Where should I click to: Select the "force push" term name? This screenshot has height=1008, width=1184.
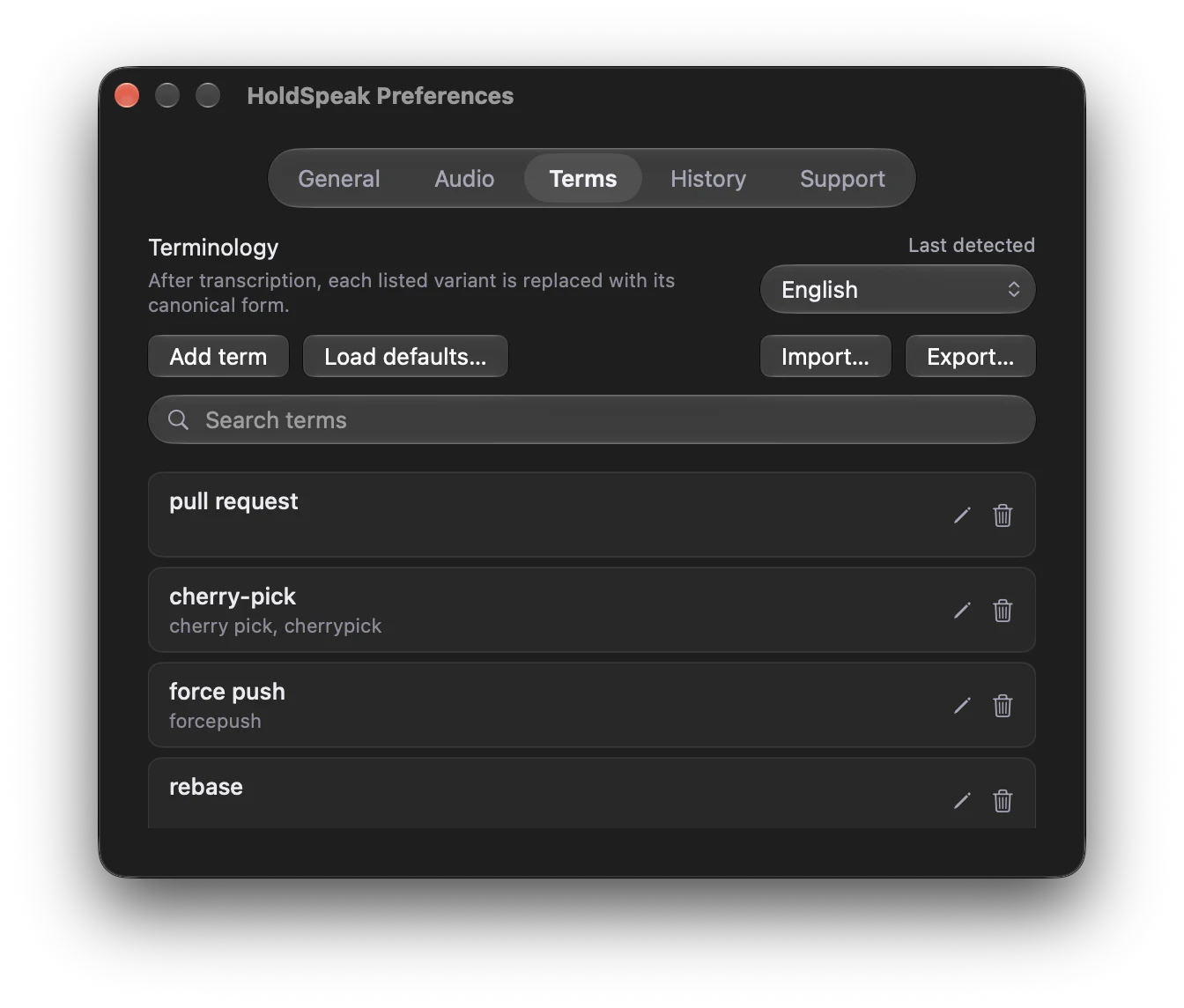click(x=227, y=693)
